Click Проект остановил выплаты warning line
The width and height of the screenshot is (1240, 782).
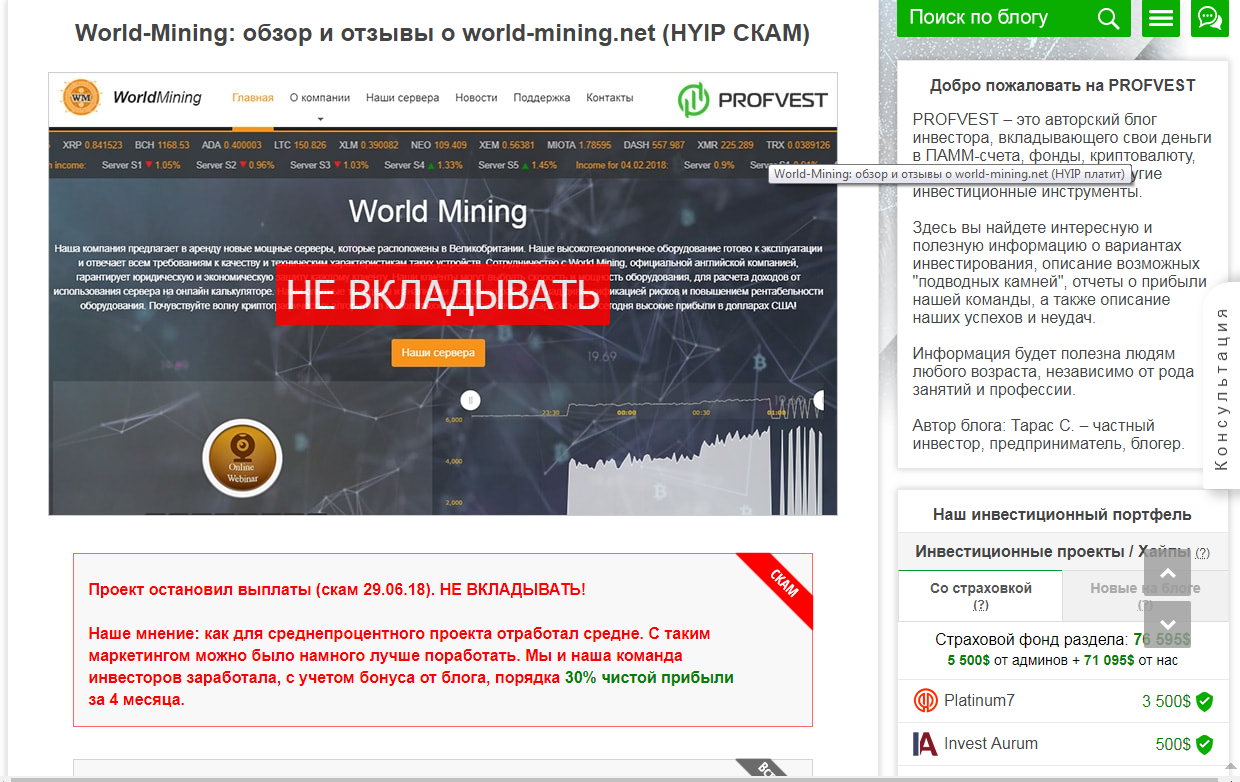click(337, 589)
